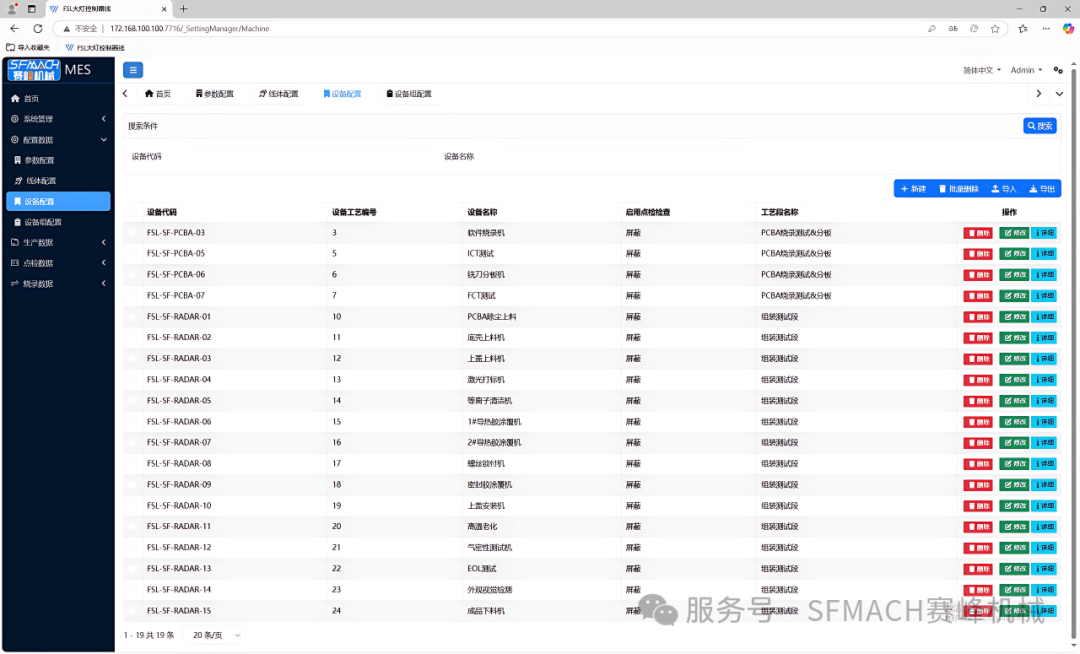Switch to the 参数配置 tab
This screenshot has width=1080, height=654.
(x=214, y=94)
